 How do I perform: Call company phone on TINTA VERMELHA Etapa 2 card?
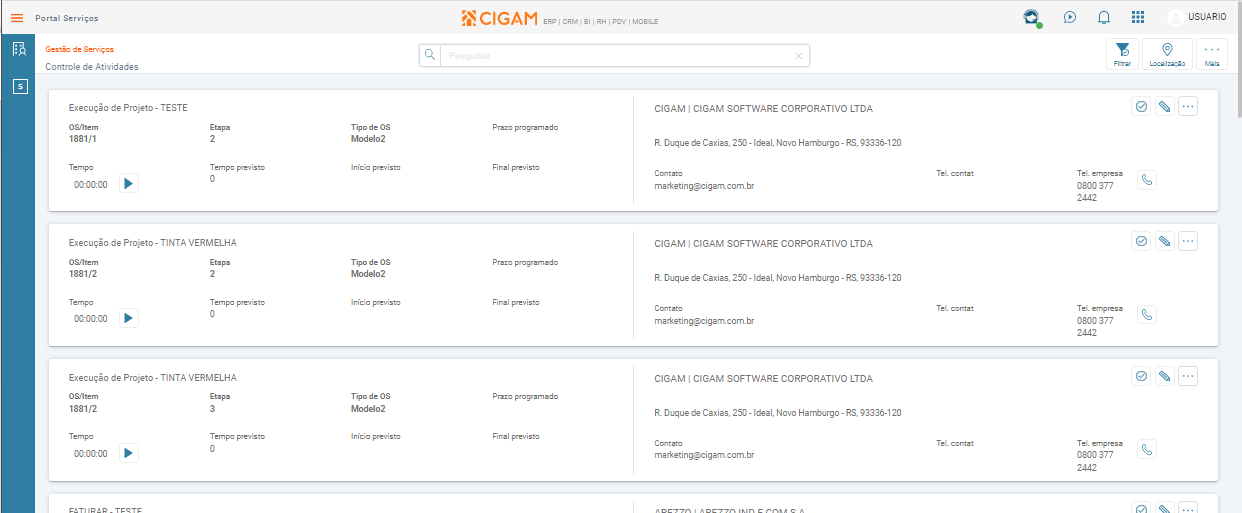coord(1147,315)
